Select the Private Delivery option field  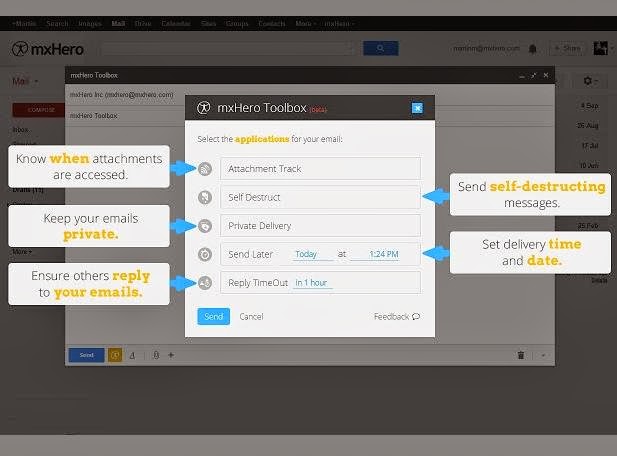[320, 226]
